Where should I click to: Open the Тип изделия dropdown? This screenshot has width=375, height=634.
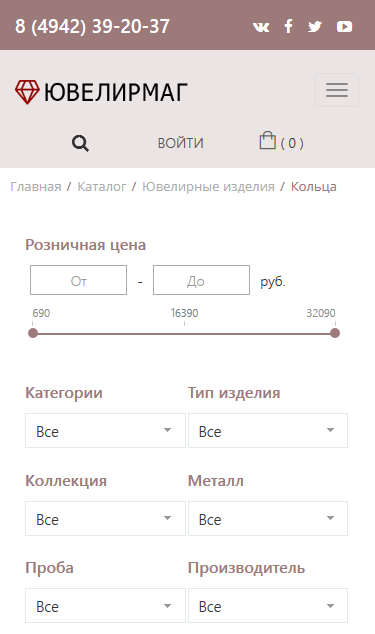(268, 431)
